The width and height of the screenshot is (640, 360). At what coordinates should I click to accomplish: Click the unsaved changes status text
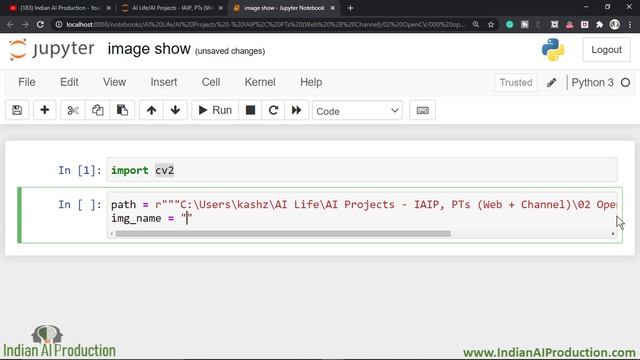230,51
